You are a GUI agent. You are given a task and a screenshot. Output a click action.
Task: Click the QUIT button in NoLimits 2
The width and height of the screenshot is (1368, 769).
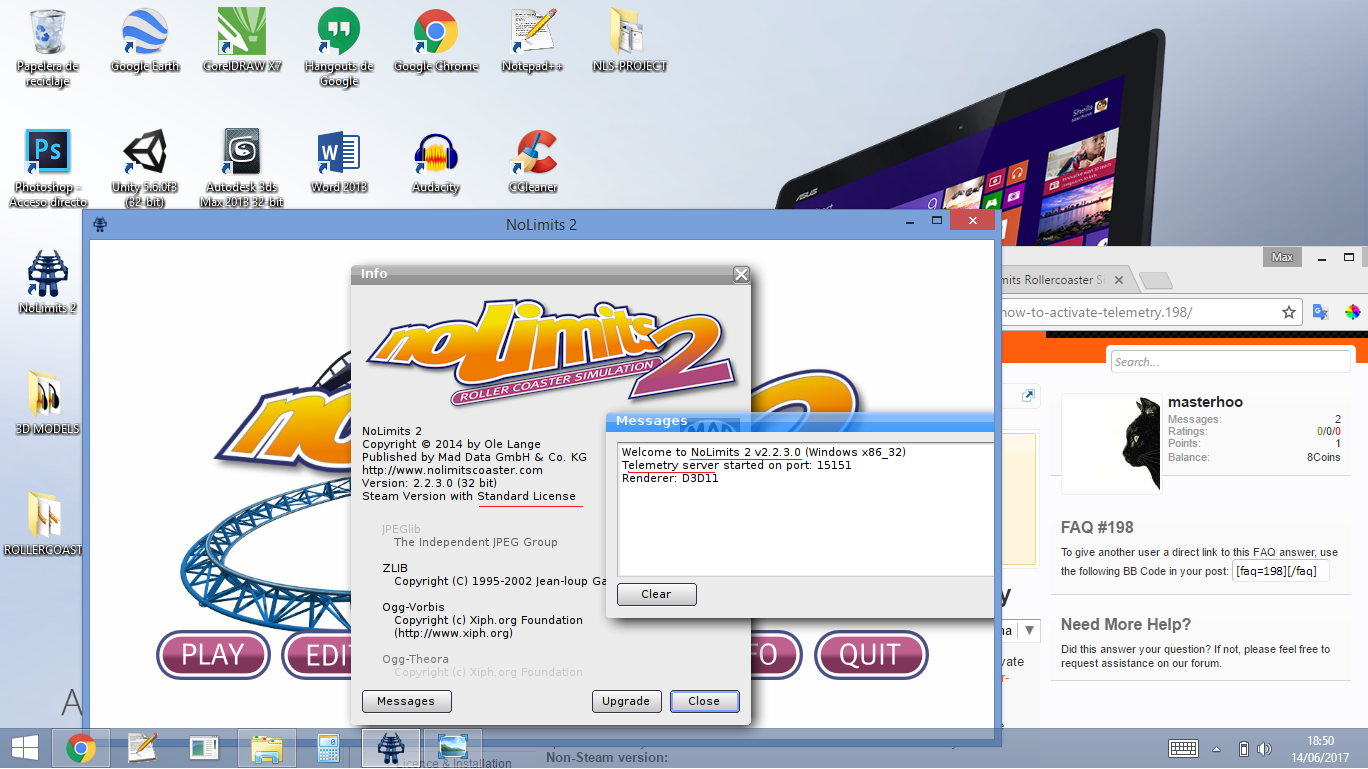click(871, 655)
